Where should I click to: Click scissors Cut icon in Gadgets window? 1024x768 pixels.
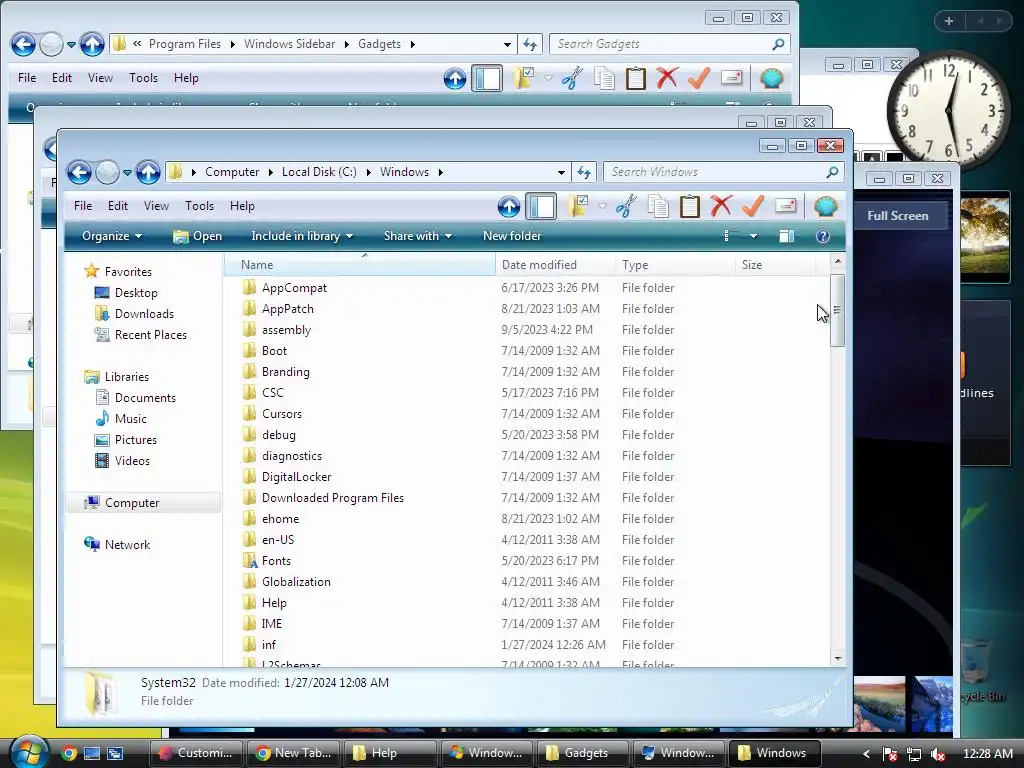[x=572, y=78]
